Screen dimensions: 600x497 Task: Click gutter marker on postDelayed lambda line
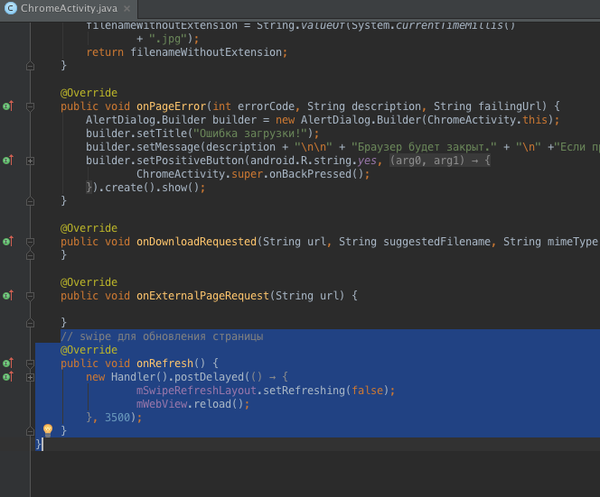click(8, 377)
